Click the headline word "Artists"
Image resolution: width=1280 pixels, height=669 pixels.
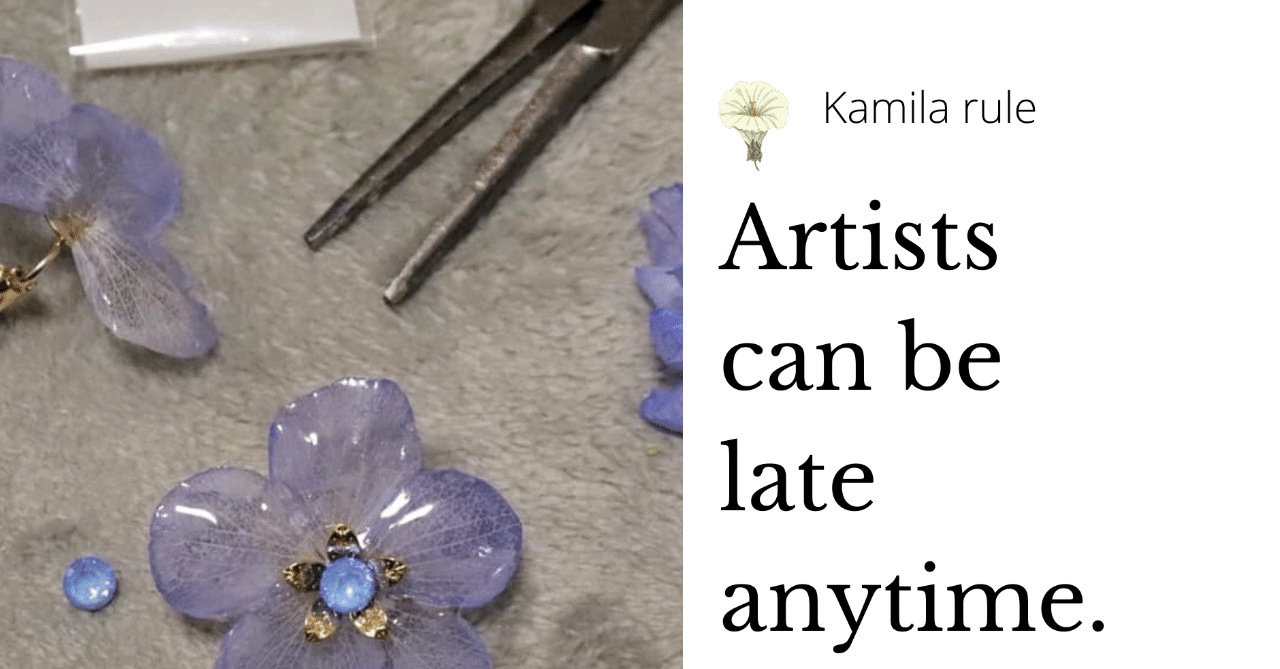pos(858,240)
